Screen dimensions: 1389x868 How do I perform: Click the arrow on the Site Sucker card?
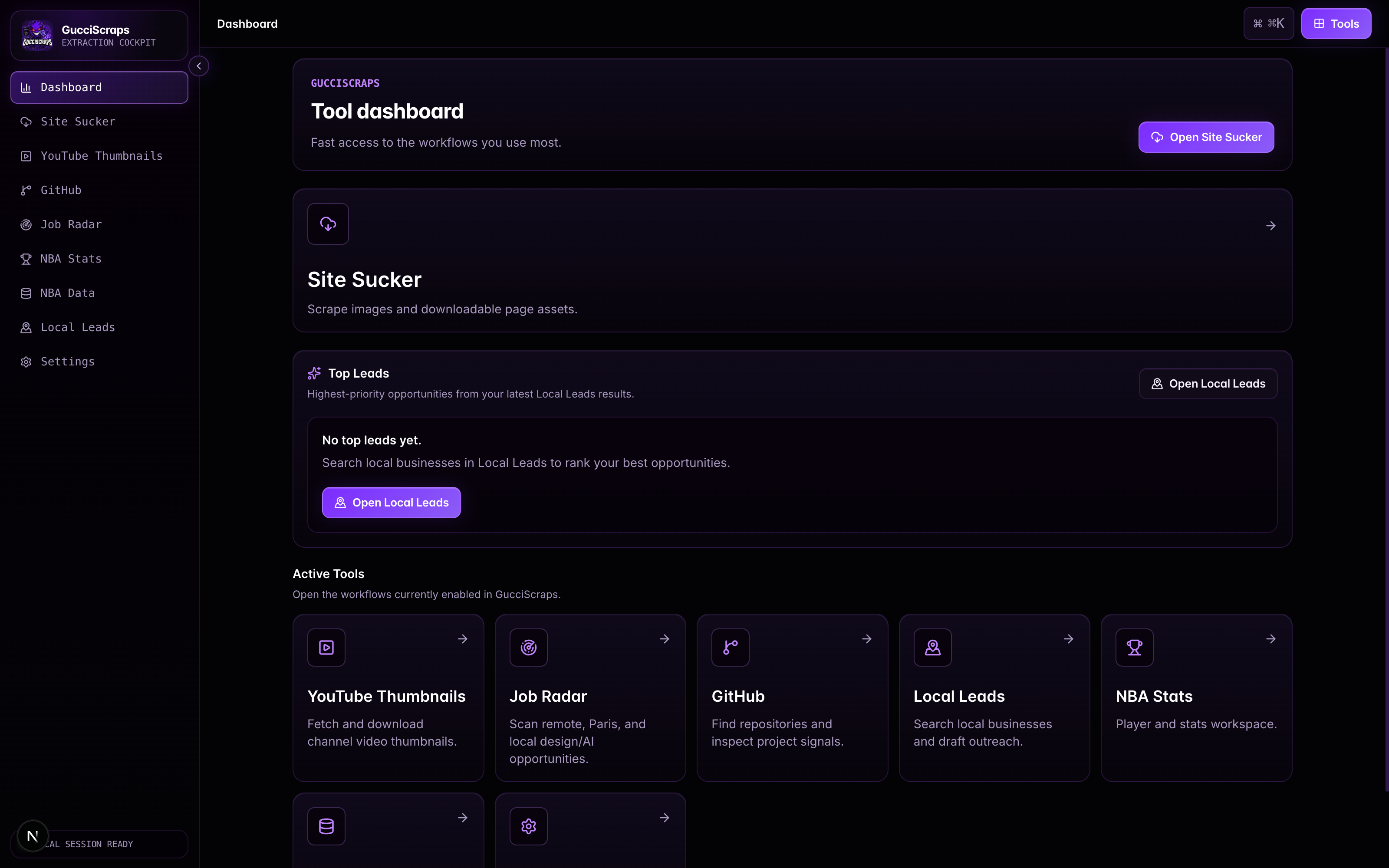pyautogui.click(x=1271, y=226)
